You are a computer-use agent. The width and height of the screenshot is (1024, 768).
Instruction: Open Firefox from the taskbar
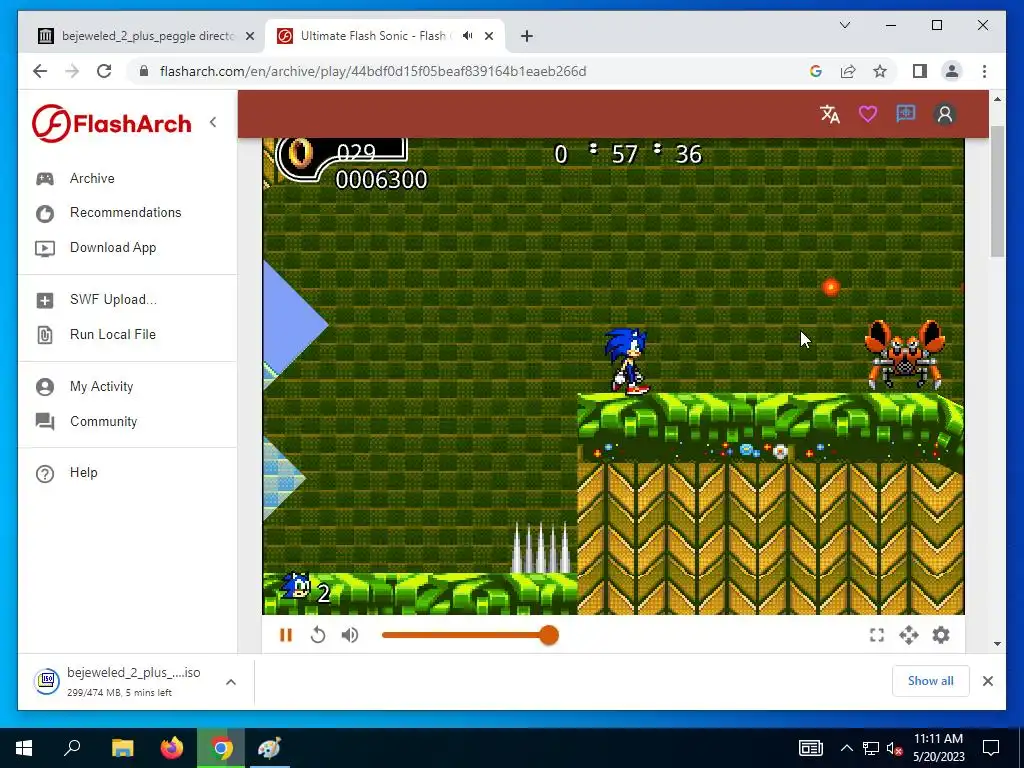point(172,748)
